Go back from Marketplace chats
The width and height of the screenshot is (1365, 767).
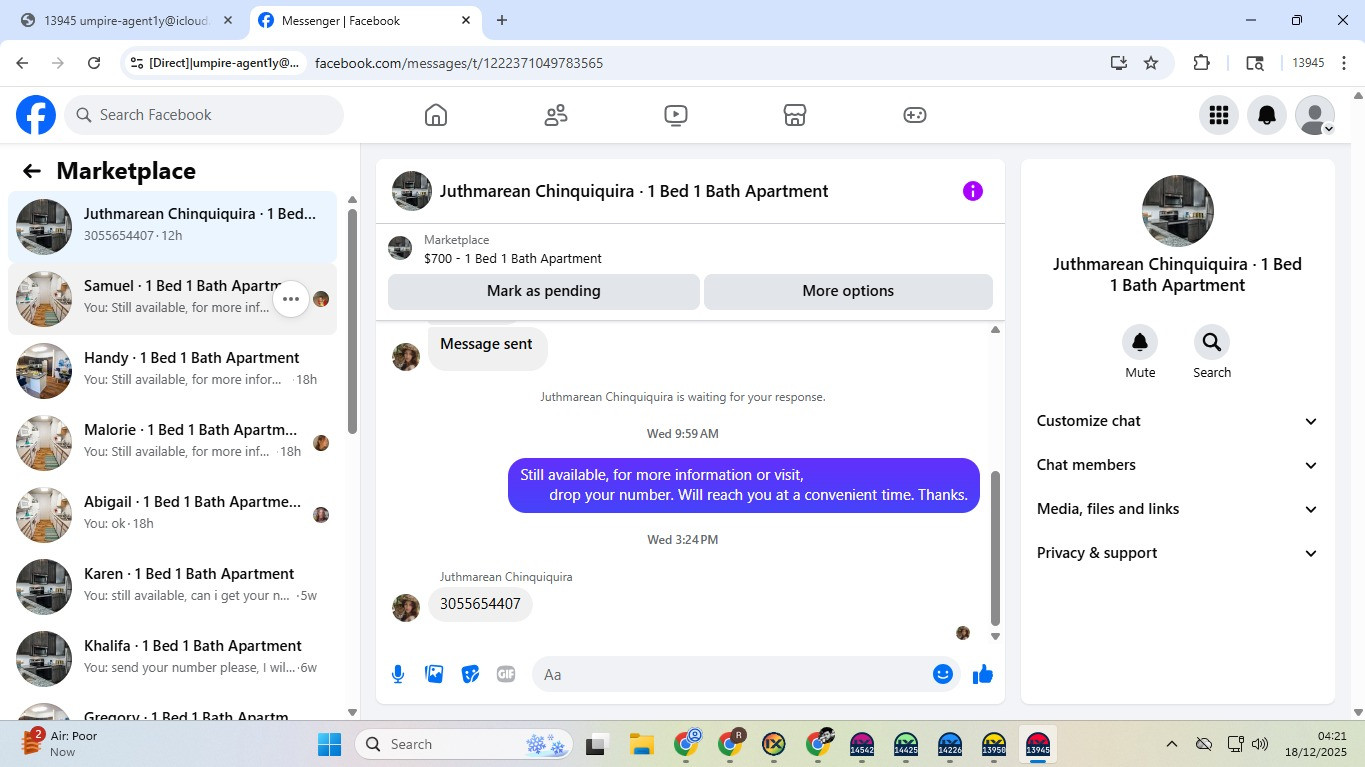[x=32, y=171]
